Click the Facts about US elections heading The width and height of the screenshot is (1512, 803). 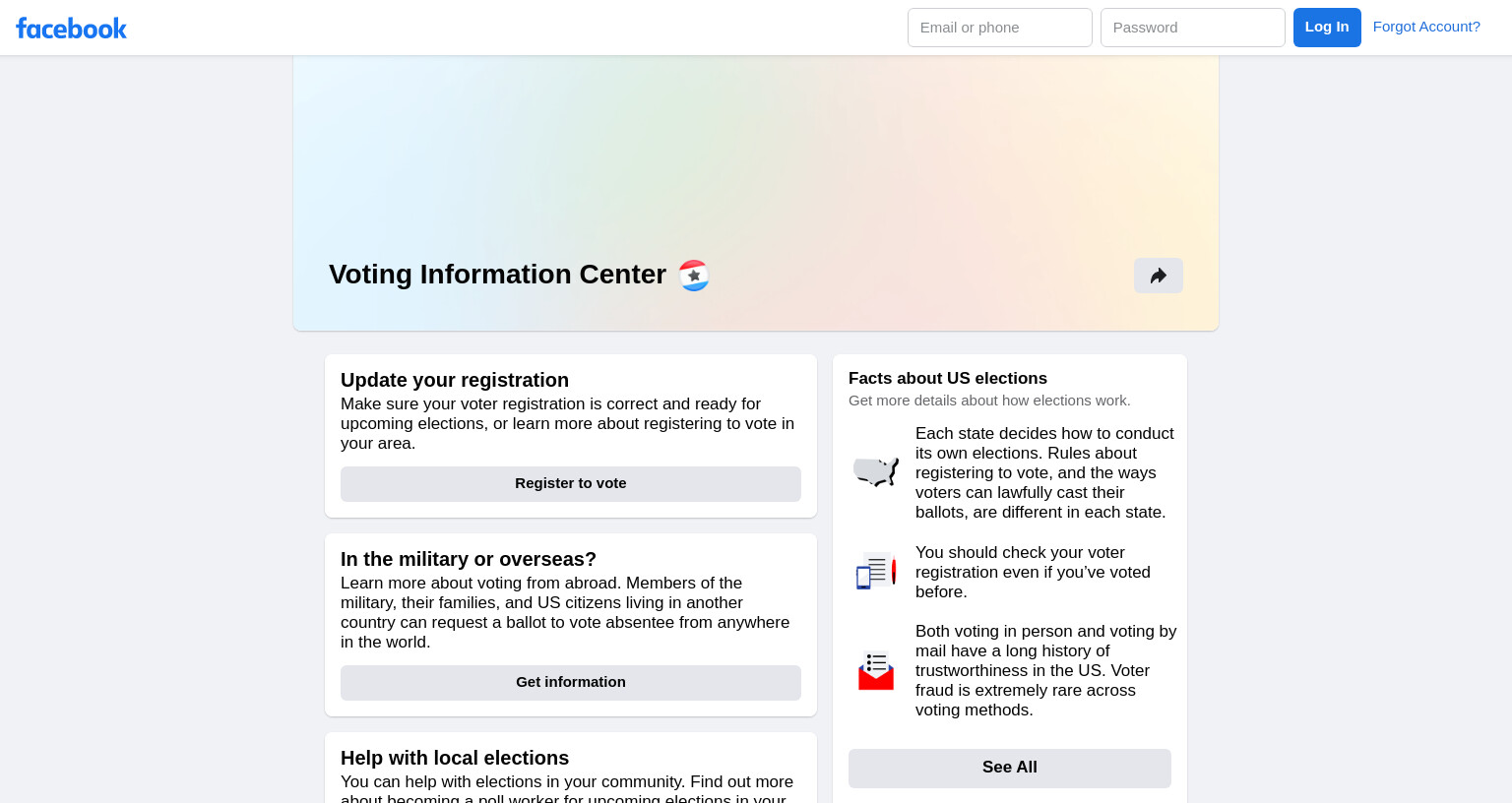pyautogui.click(x=948, y=378)
